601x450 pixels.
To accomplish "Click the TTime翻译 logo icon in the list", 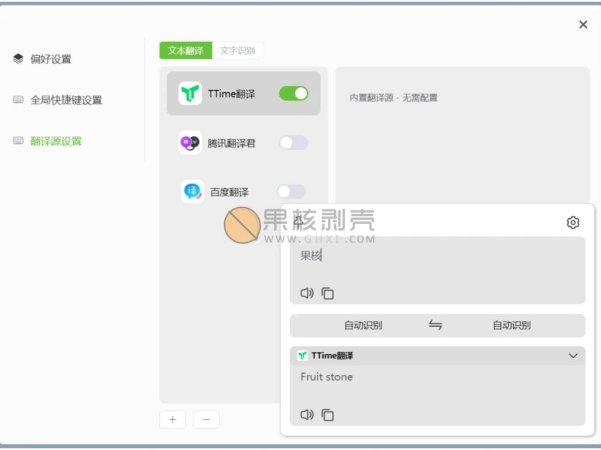I will 190,93.
